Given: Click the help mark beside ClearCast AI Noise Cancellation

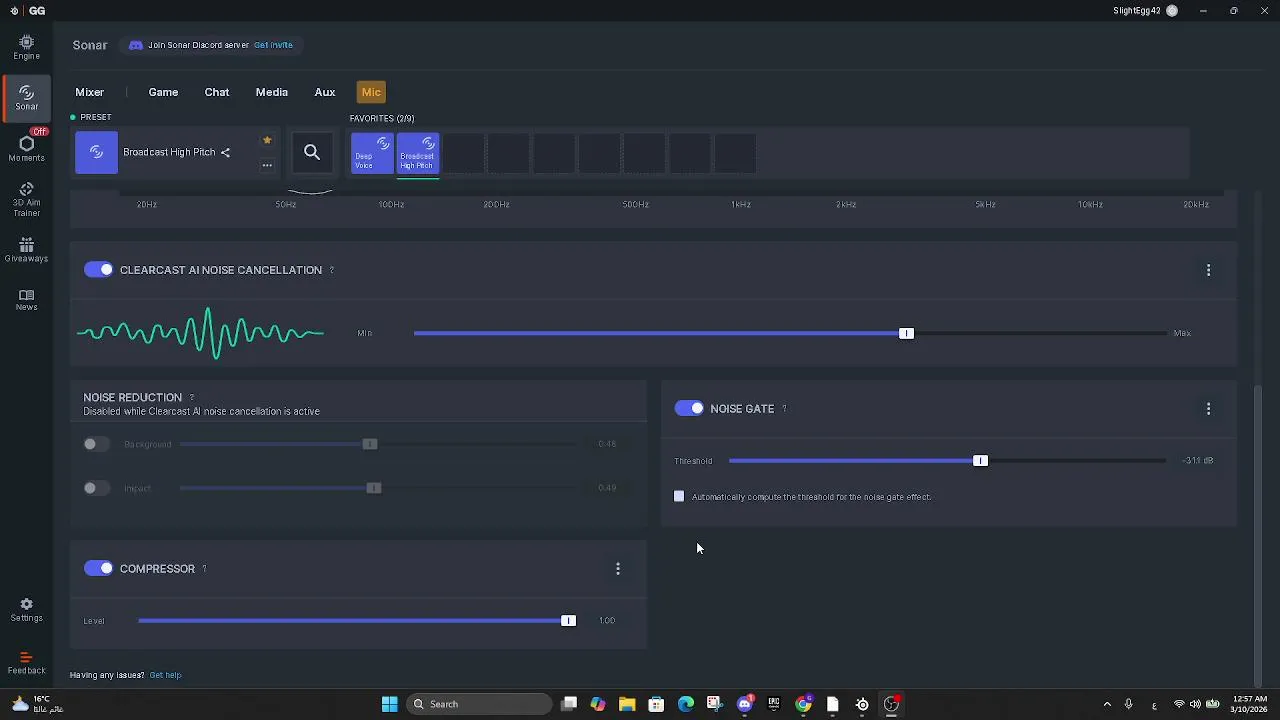Looking at the screenshot, I should 332,270.
